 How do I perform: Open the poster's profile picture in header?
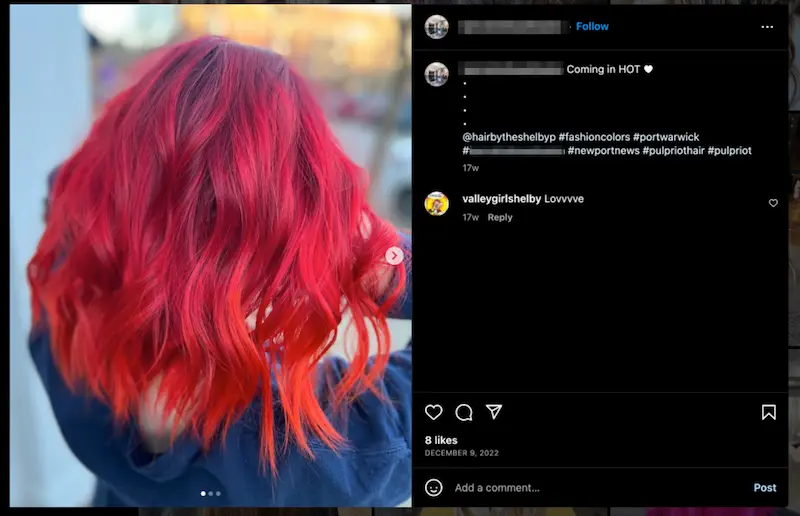(437, 27)
